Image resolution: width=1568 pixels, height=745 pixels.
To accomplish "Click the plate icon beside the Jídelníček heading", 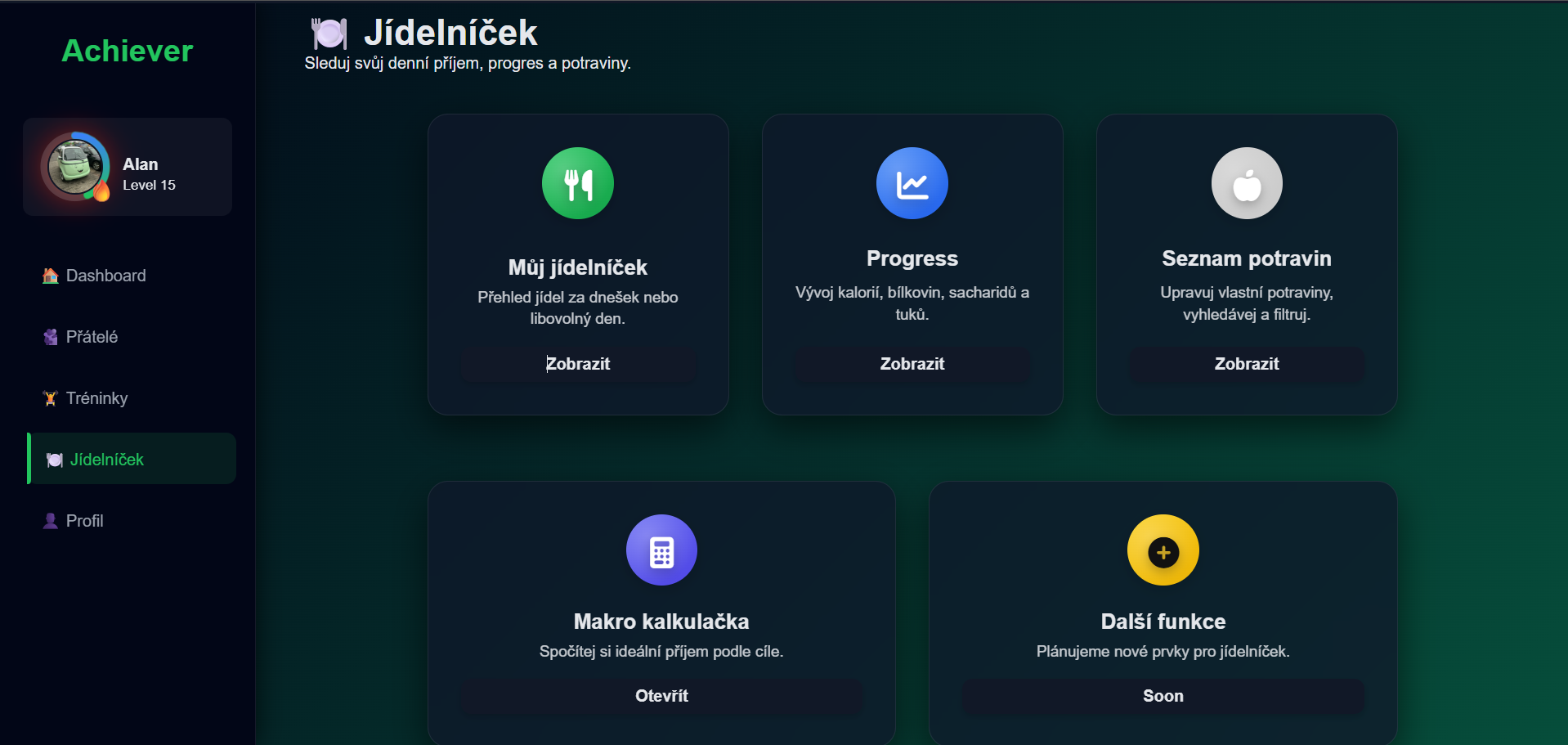I will coord(329,34).
